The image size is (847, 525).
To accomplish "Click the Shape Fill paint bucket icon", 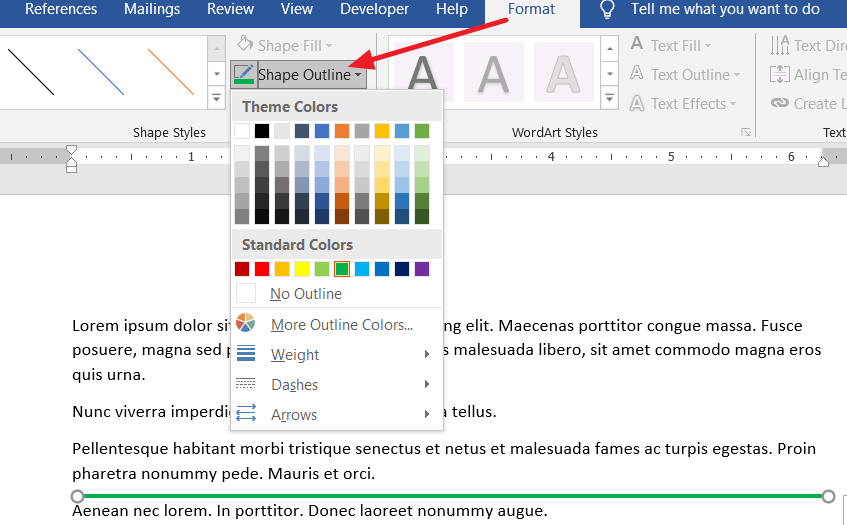I will [x=245, y=44].
